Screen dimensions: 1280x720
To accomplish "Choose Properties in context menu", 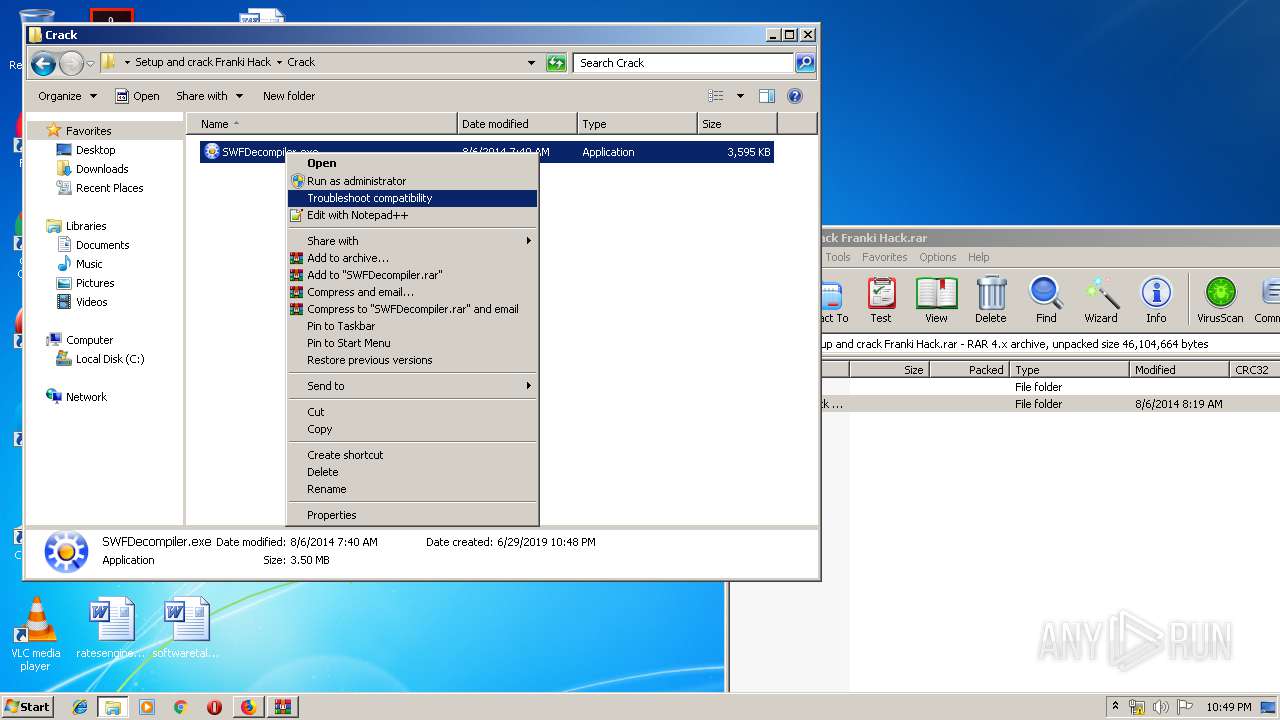I will pos(412,515).
